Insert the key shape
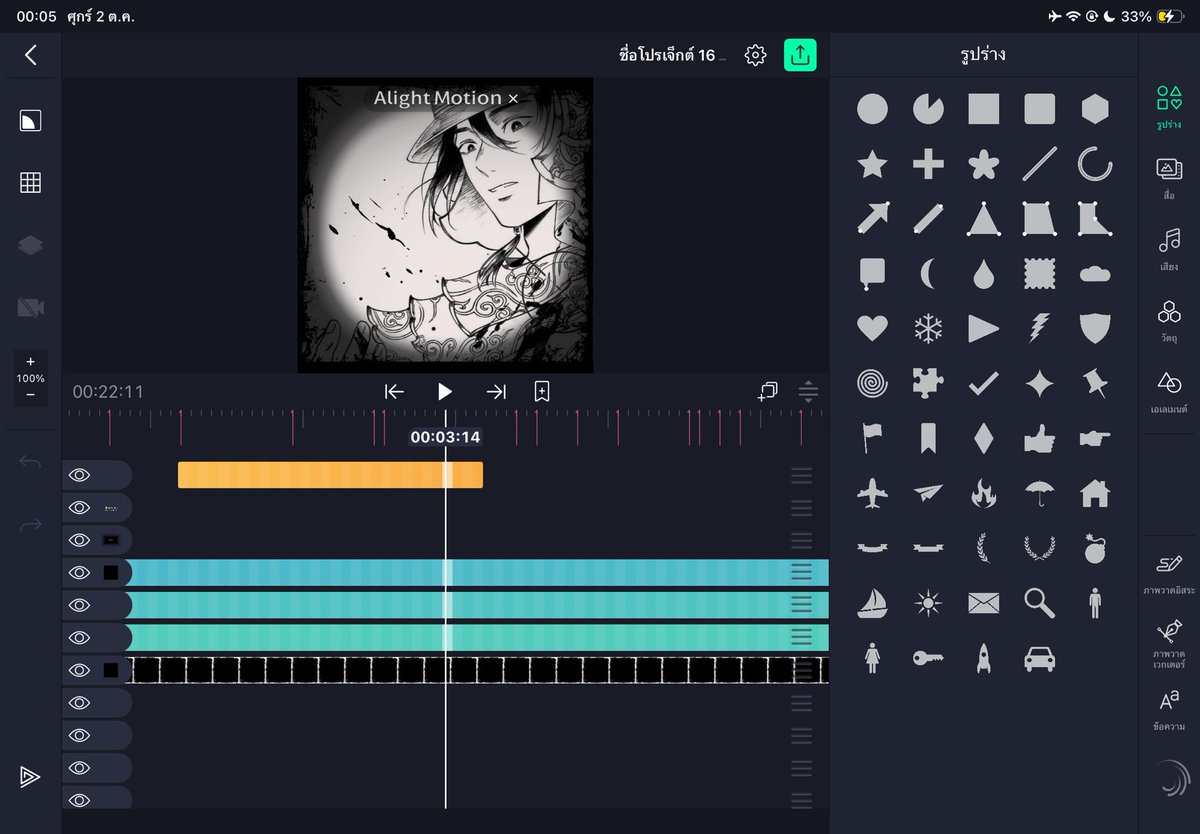Image resolution: width=1200 pixels, height=834 pixels. [928, 657]
